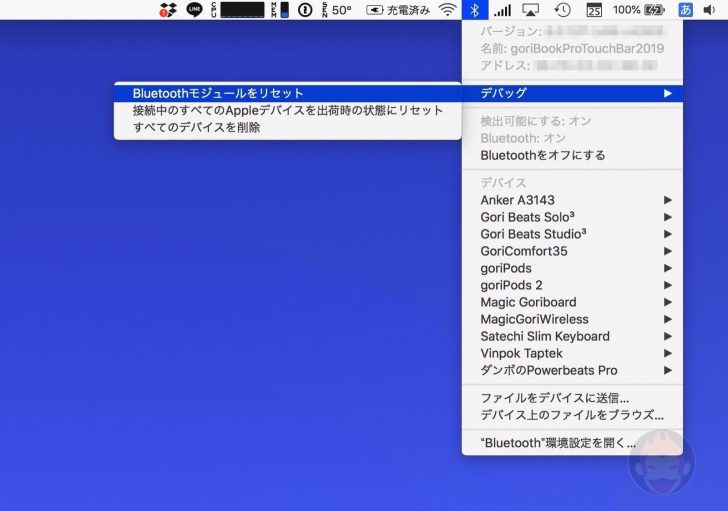This screenshot has width=728, height=511.
Task: Expand the goriPods 2 device submenu
Action: point(572,285)
